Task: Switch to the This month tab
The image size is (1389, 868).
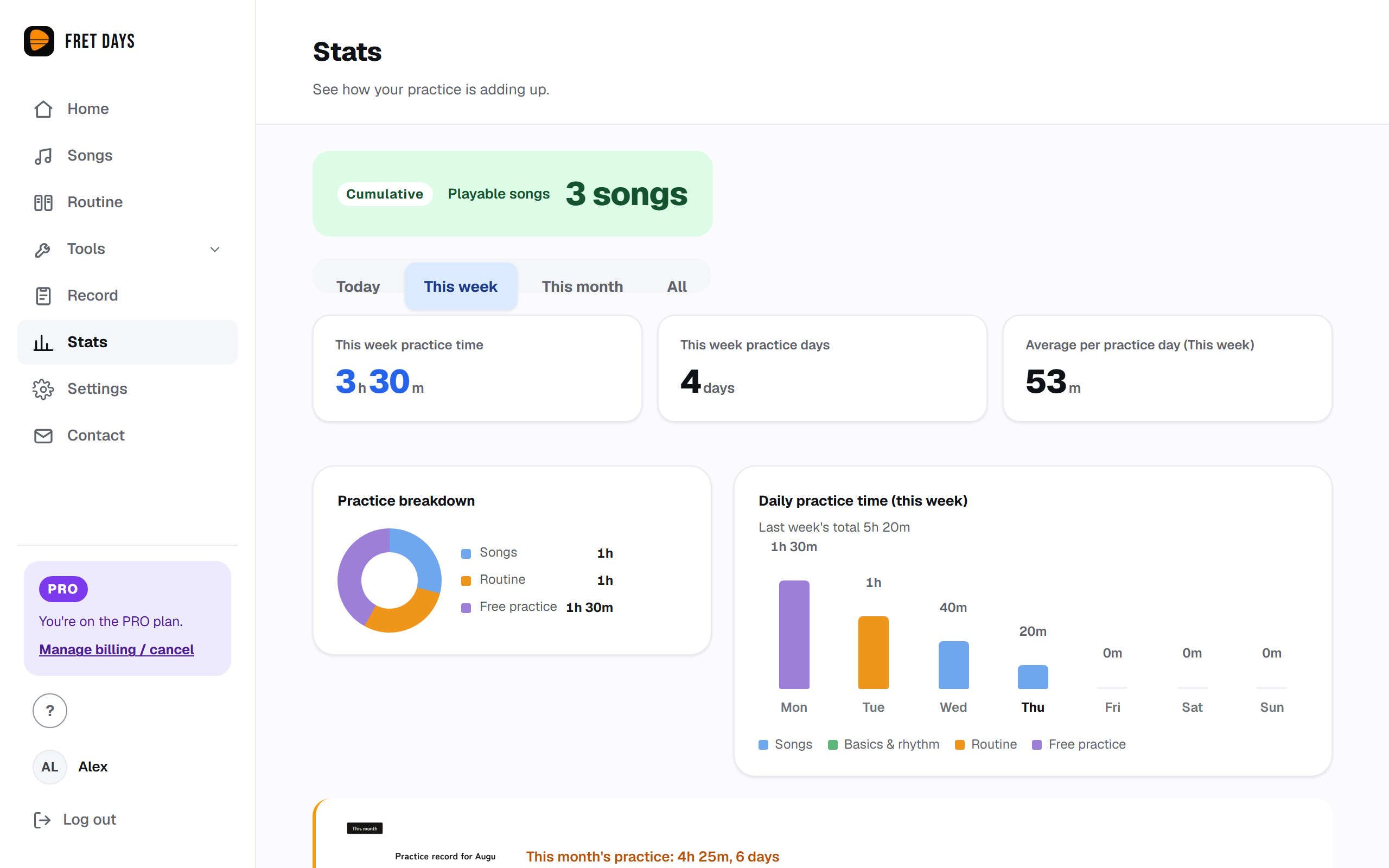Action: (583, 286)
